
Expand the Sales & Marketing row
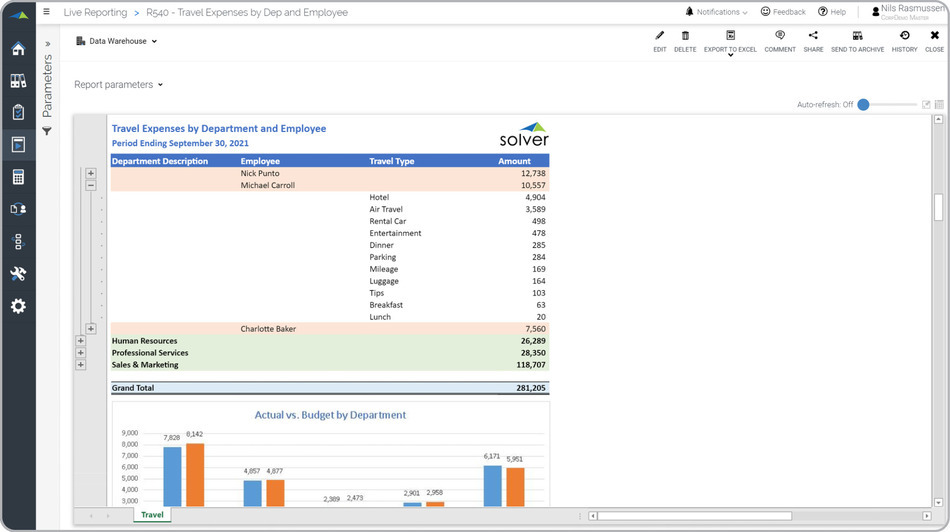(81, 365)
